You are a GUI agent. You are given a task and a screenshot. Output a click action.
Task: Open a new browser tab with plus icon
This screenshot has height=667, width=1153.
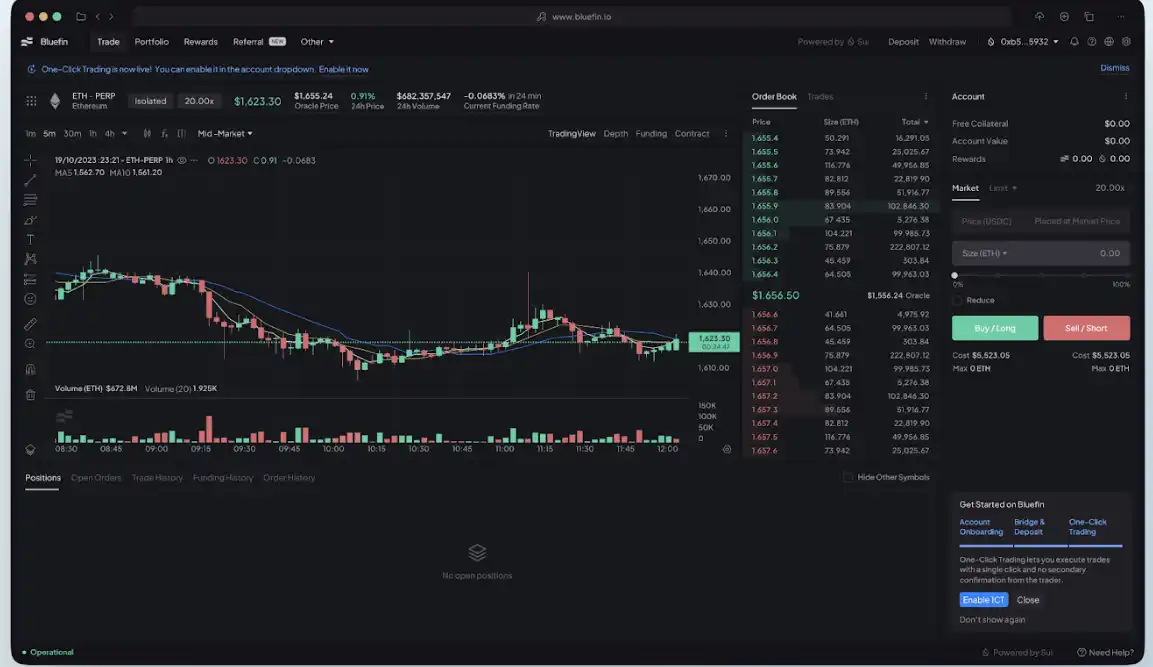pyautogui.click(x=1064, y=16)
